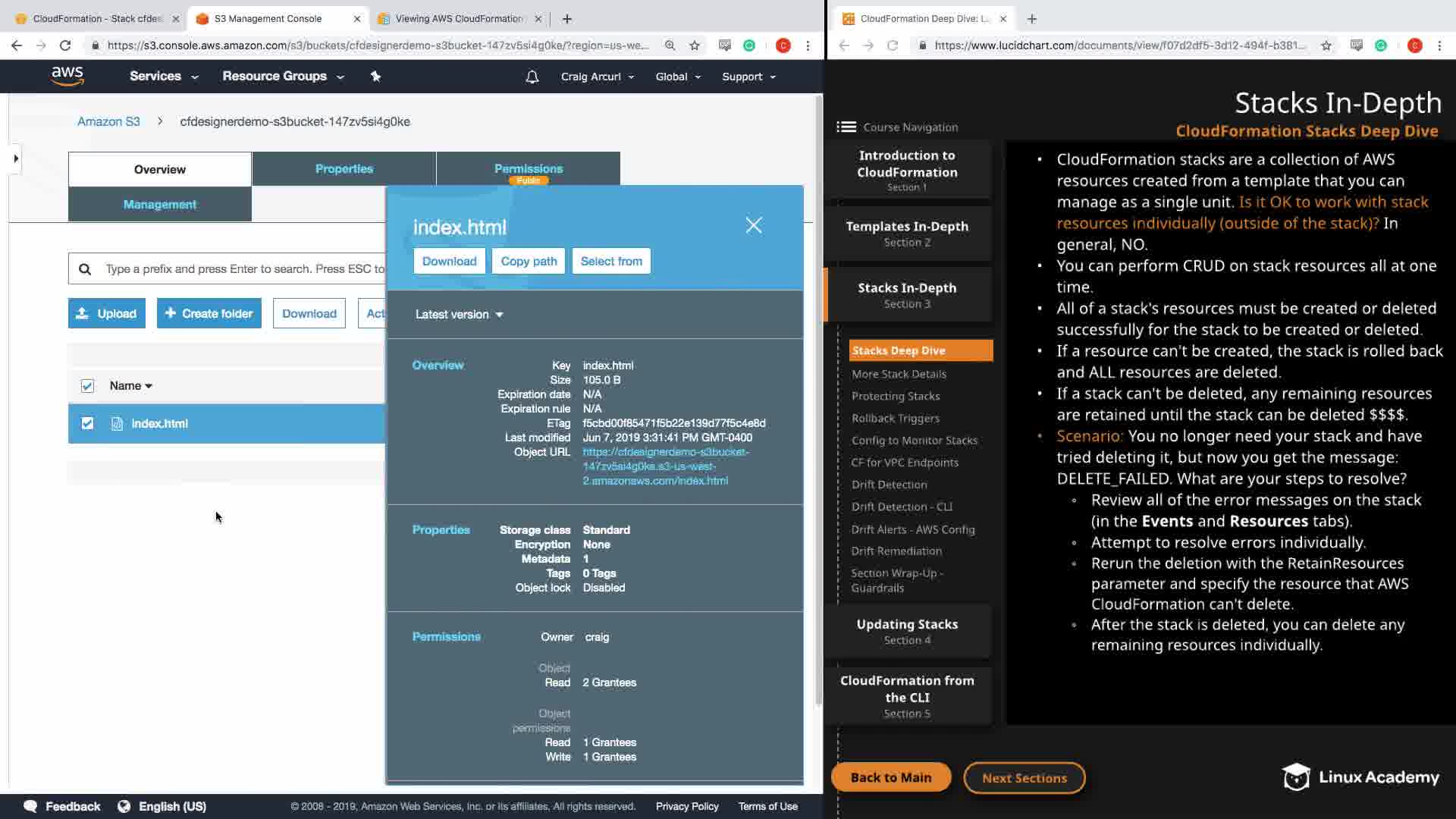
Task: Reload the S3 console page
Action: pyautogui.click(x=65, y=45)
